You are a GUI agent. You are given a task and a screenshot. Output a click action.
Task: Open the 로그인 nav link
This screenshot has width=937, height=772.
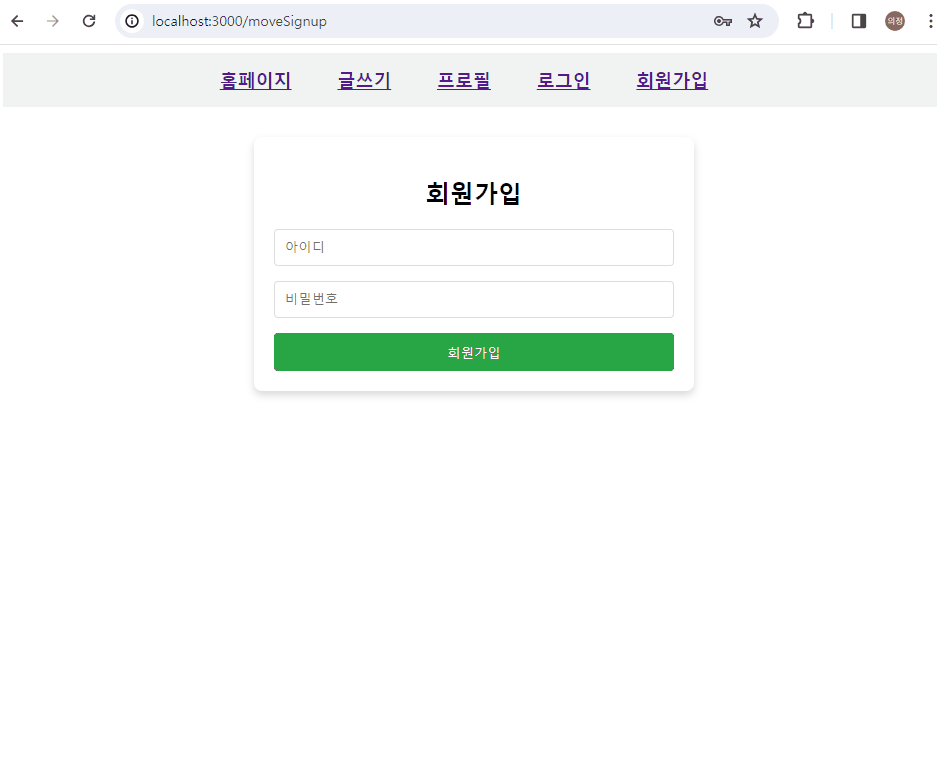point(564,80)
